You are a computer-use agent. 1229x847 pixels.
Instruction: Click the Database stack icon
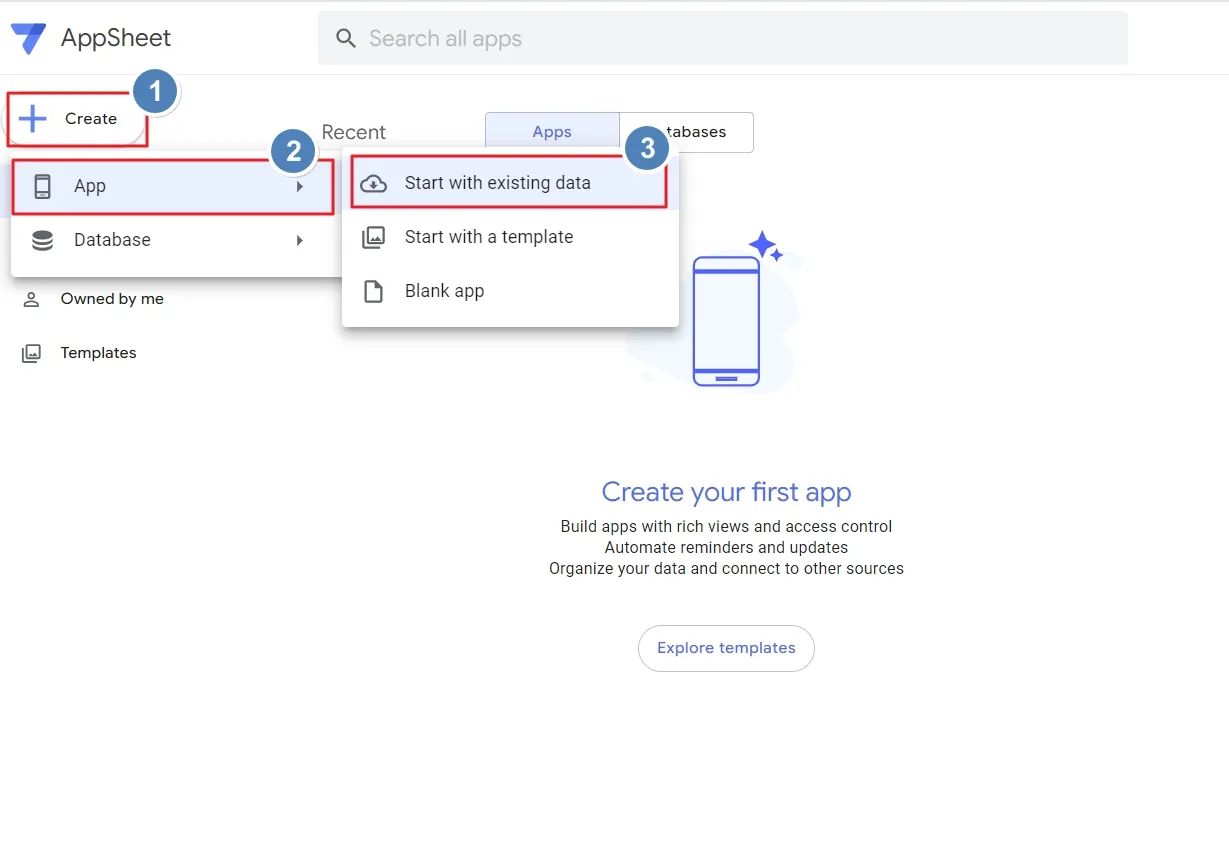click(x=42, y=240)
